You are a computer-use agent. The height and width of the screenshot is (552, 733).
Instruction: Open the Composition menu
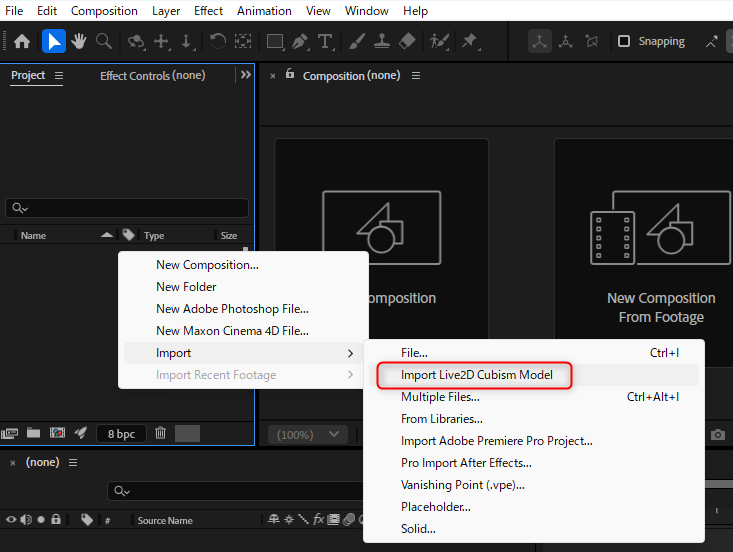pos(104,11)
